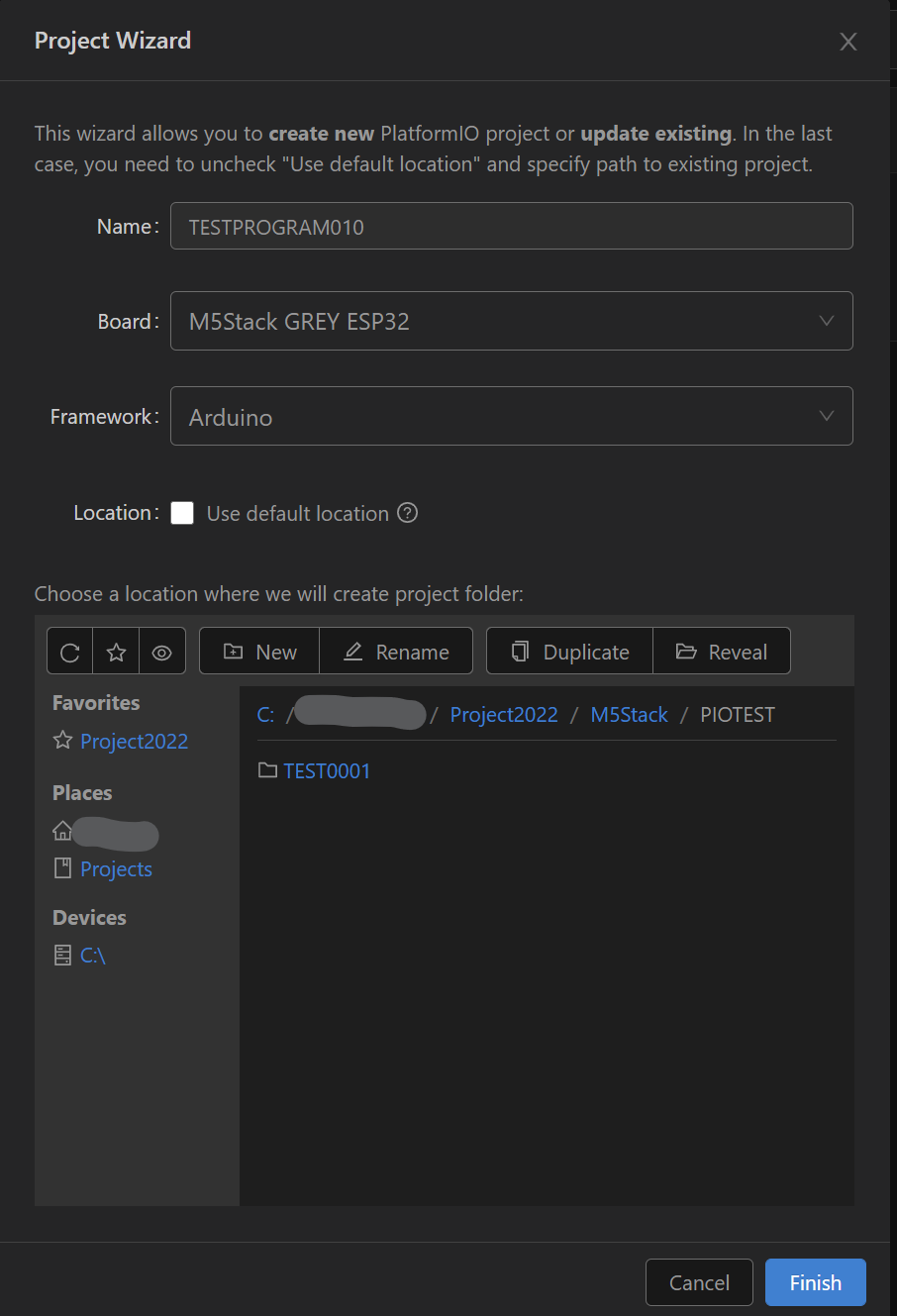Toggle hidden files with the eye icon
Viewport: 897px width, 1316px height.
[x=162, y=651]
